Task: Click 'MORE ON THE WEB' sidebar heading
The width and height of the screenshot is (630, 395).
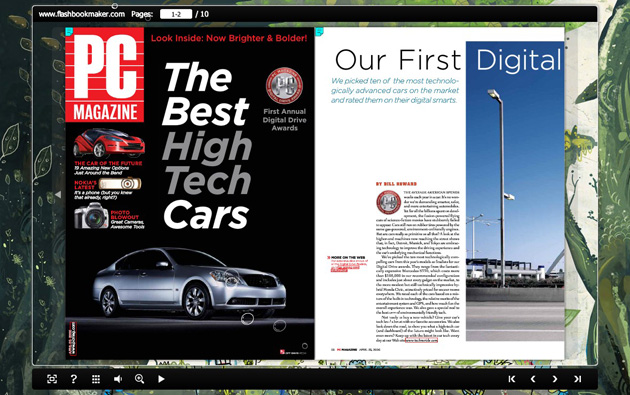Action: click(x=348, y=257)
